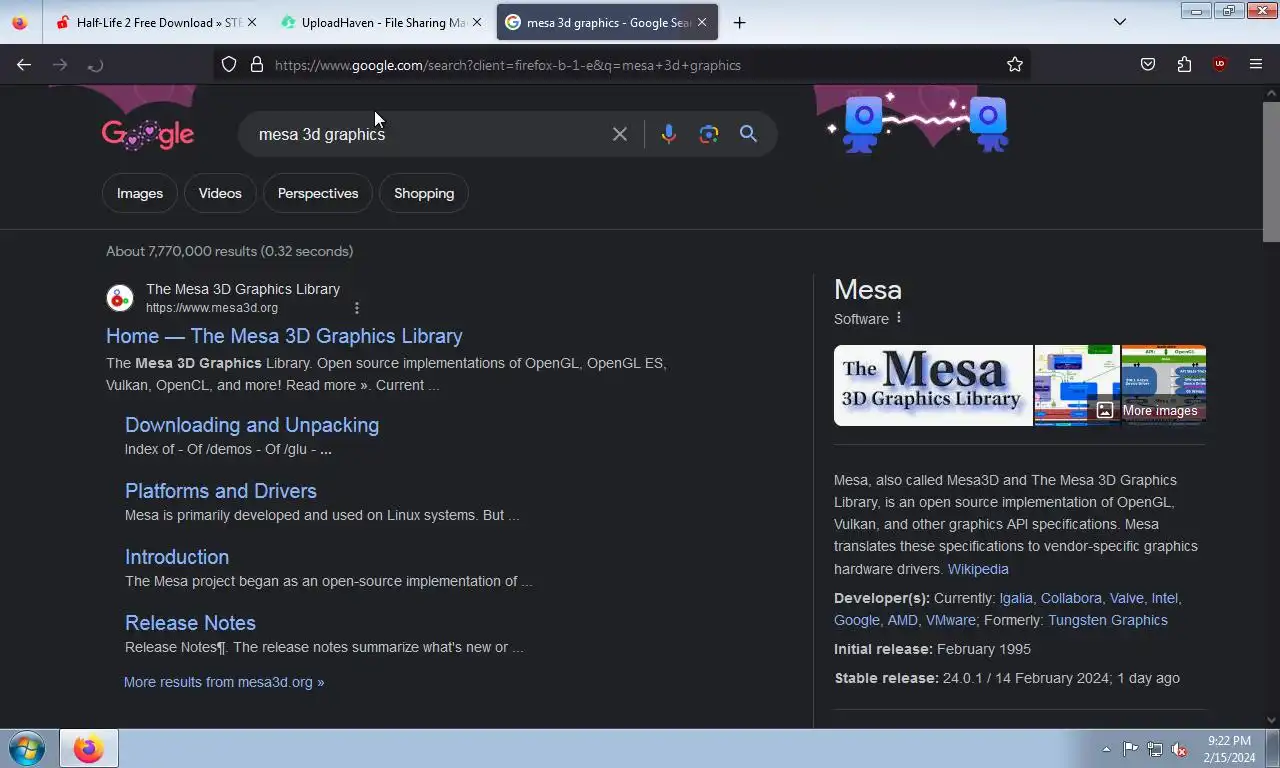Viewport: 1280px width, 768px height.
Task: Open the Release Notes link
Action: (x=190, y=623)
